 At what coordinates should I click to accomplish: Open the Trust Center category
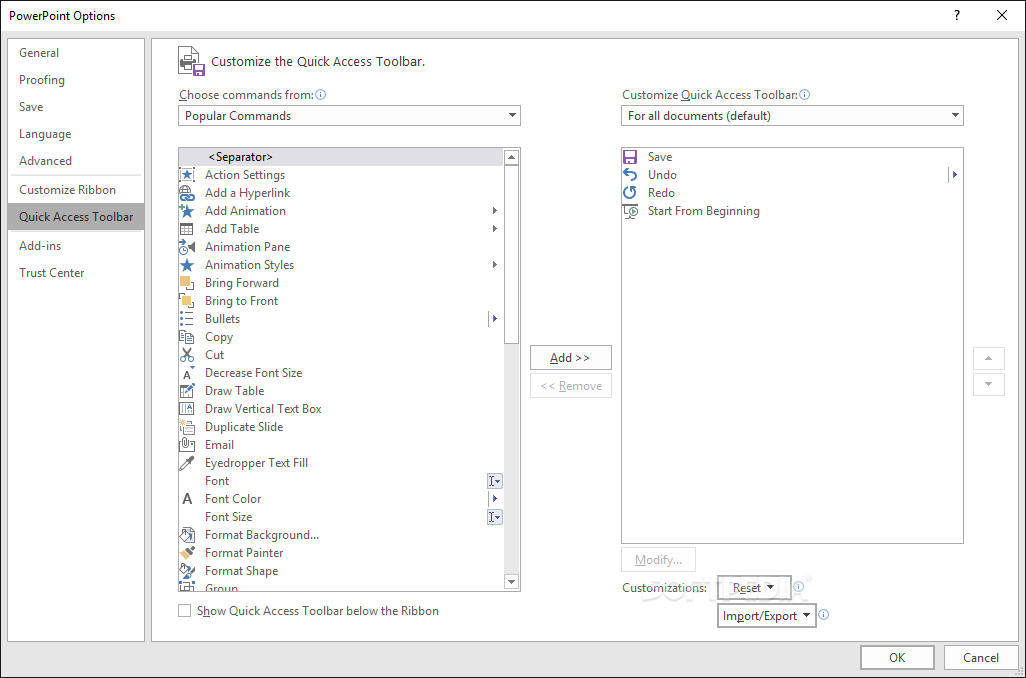(76, 273)
